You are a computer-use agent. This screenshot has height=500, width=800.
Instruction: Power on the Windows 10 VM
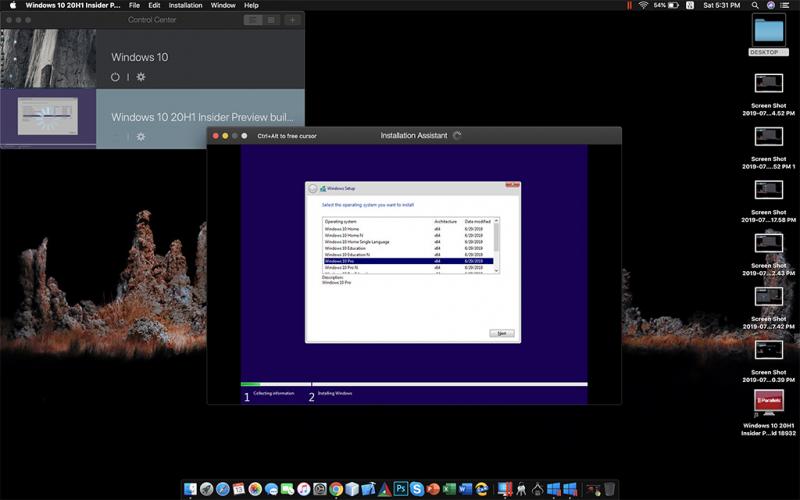115,77
